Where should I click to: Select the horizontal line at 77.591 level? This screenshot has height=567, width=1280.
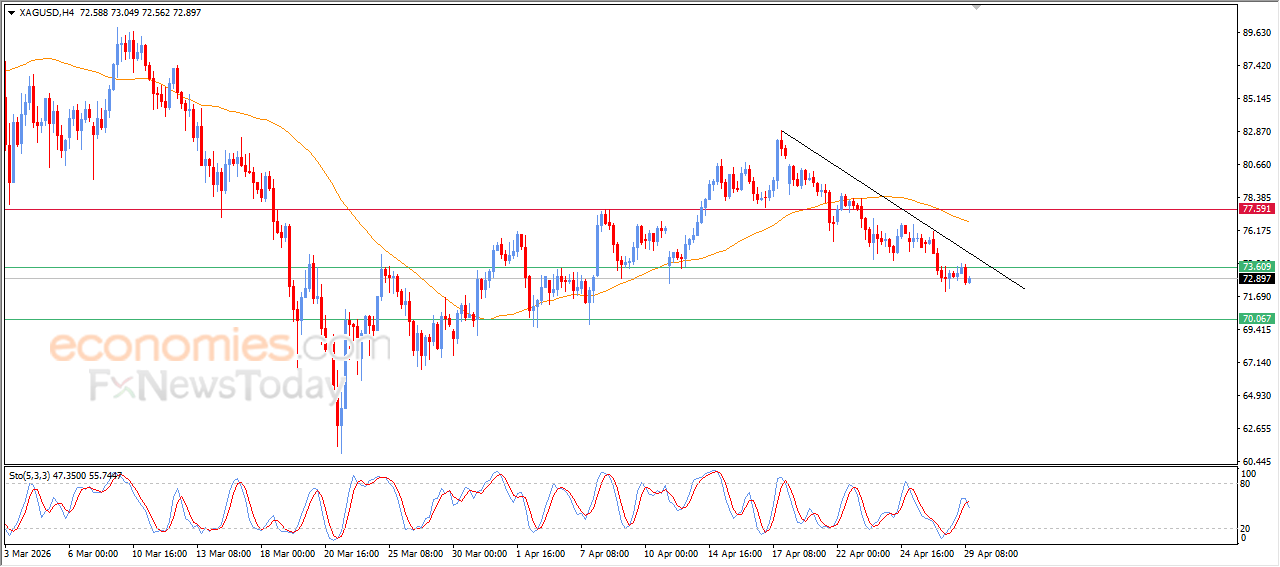coord(620,209)
